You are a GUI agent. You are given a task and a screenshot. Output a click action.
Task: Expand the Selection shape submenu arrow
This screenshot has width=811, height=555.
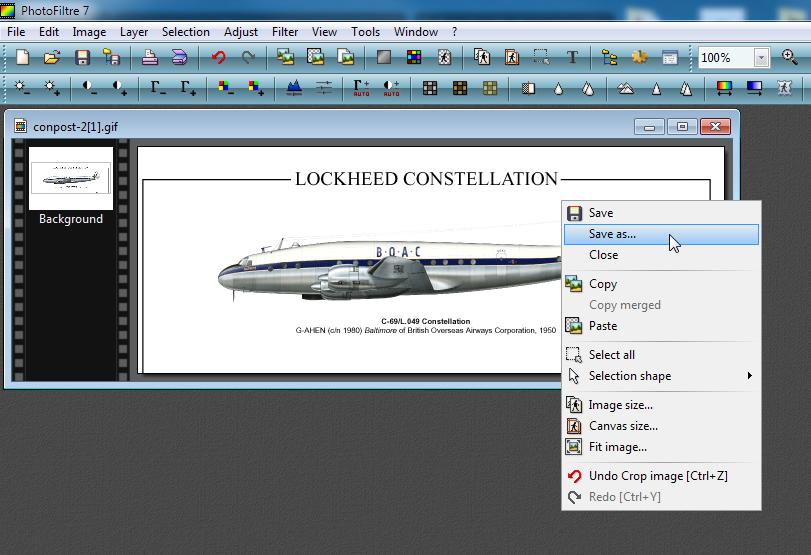pos(749,376)
